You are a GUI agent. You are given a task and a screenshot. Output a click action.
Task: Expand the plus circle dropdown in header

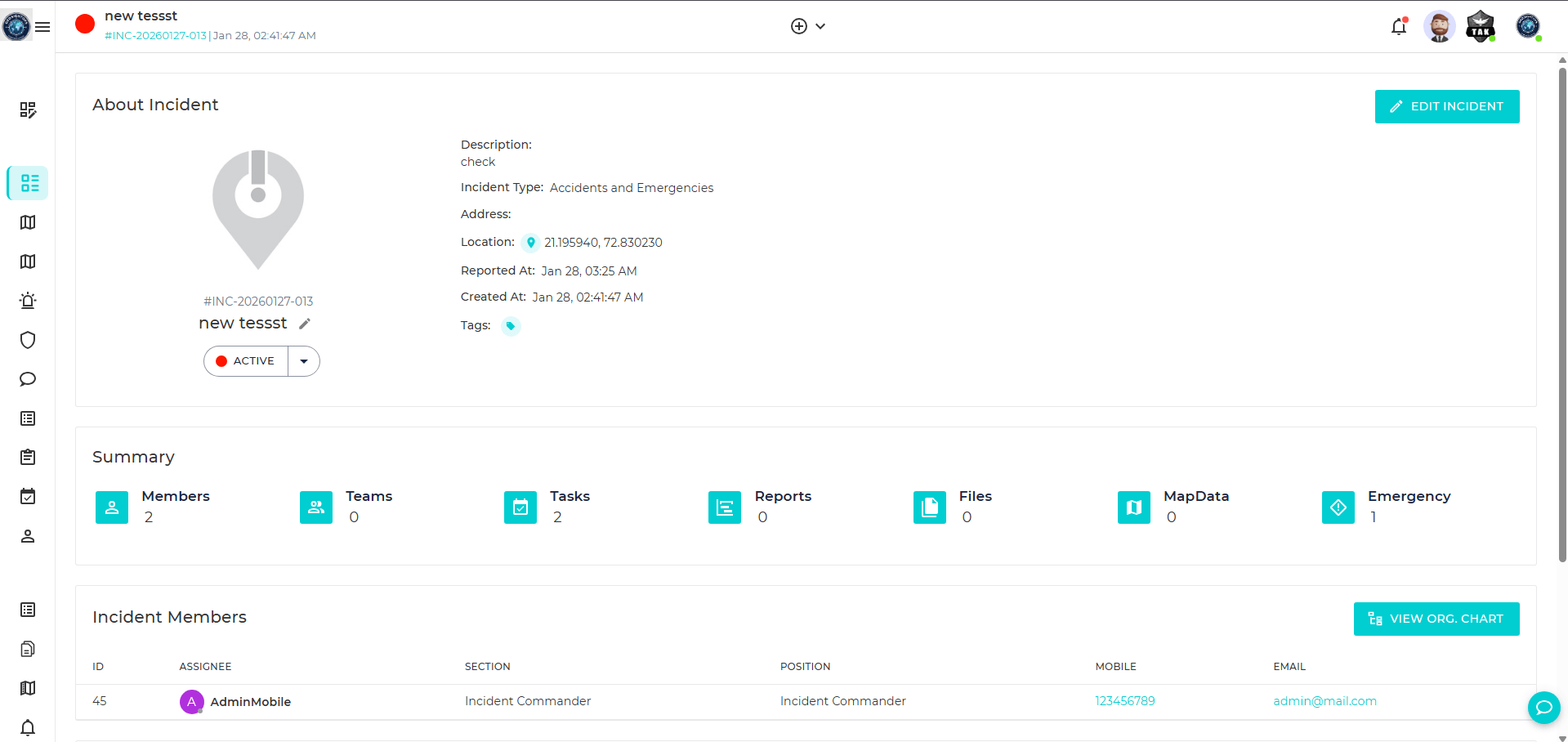click(808, 26)
